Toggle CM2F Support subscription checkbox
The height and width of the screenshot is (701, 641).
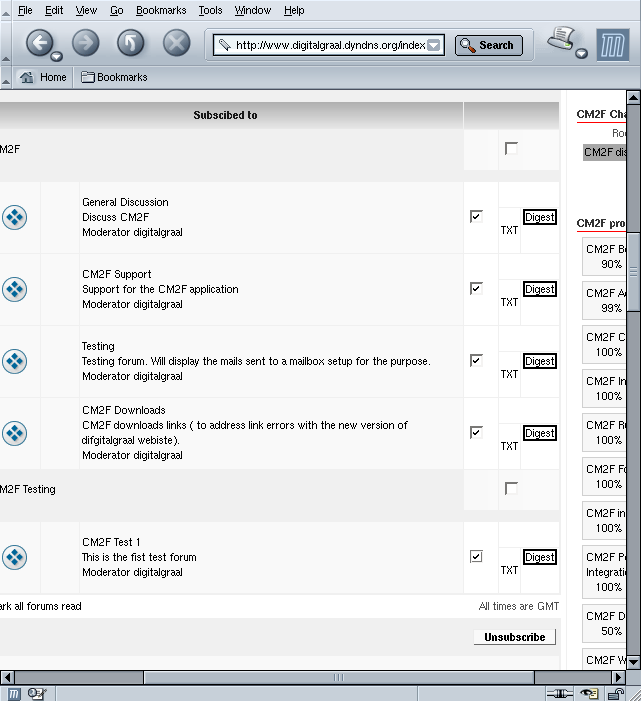point(476,288)
